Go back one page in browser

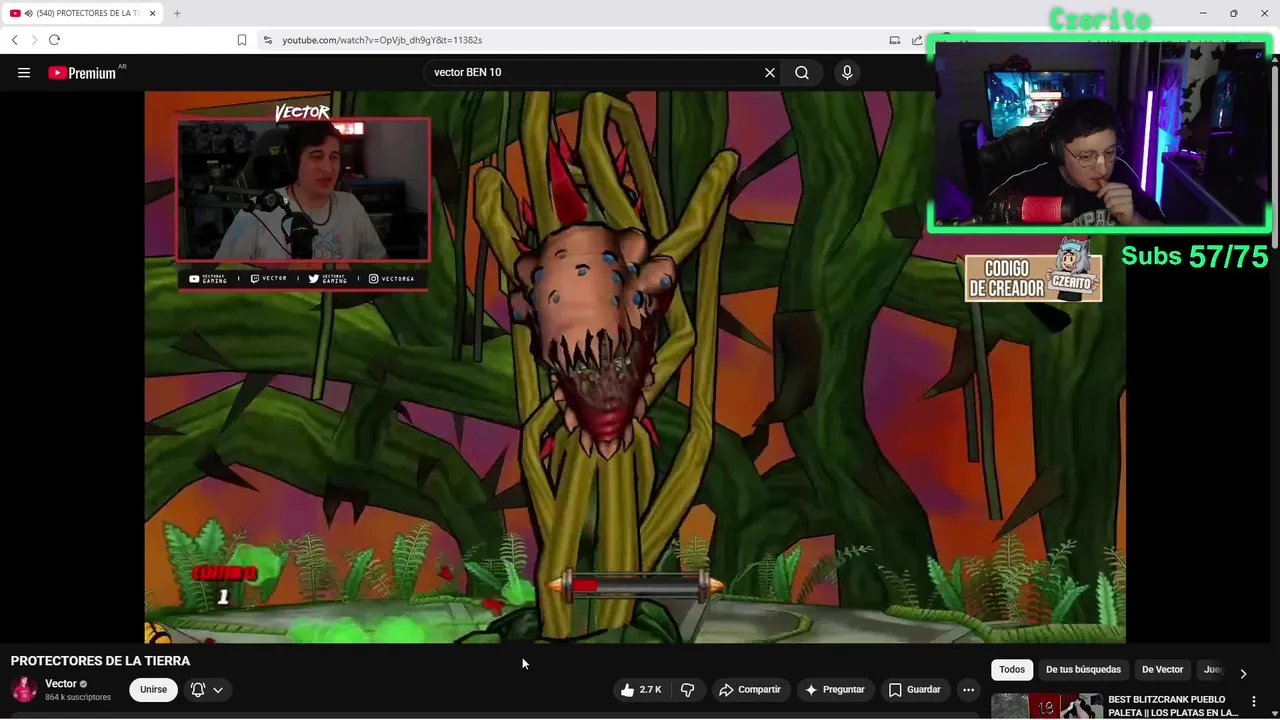tap(14, 40)
